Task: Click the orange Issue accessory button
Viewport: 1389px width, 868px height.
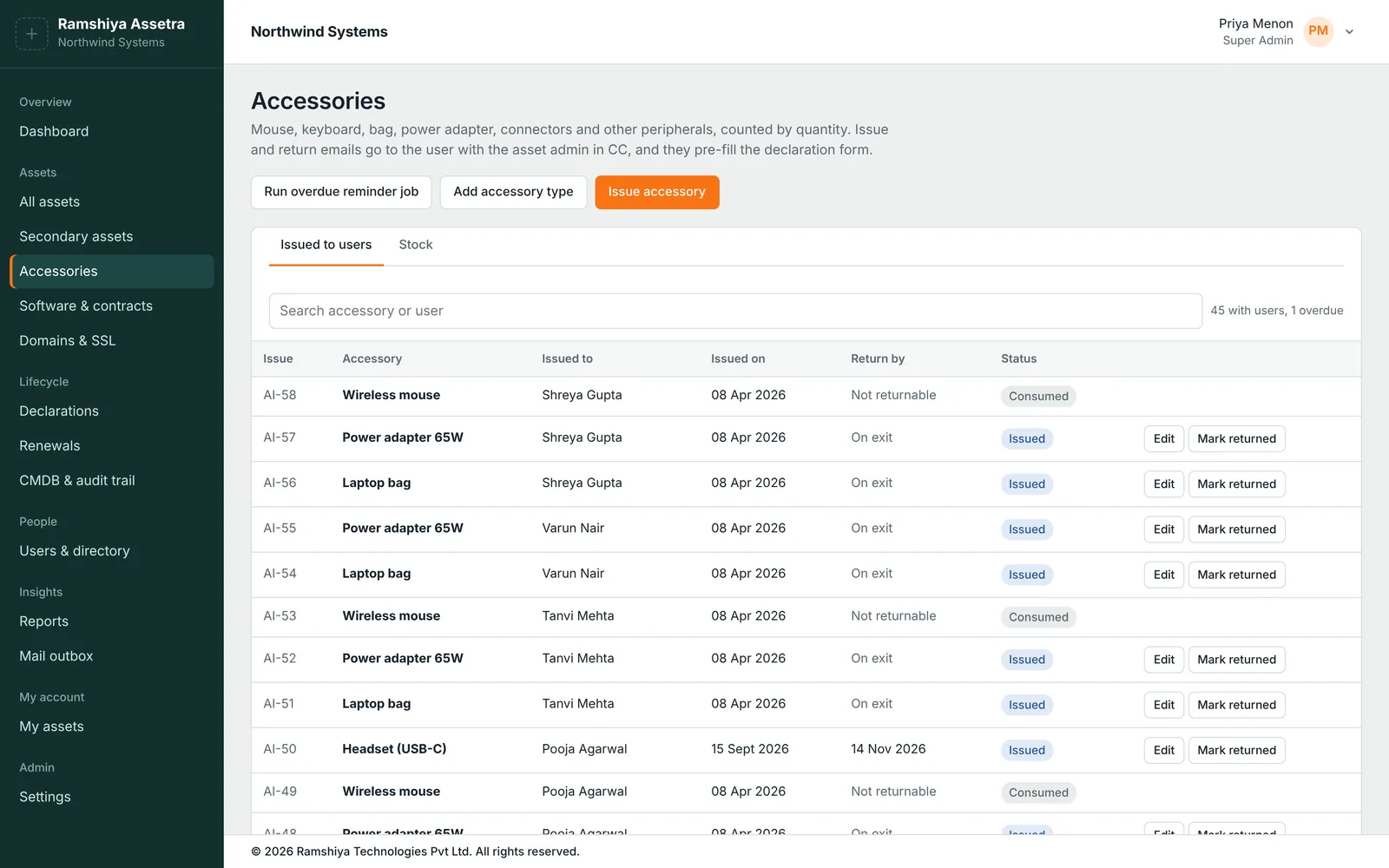Action: [656, 192]
